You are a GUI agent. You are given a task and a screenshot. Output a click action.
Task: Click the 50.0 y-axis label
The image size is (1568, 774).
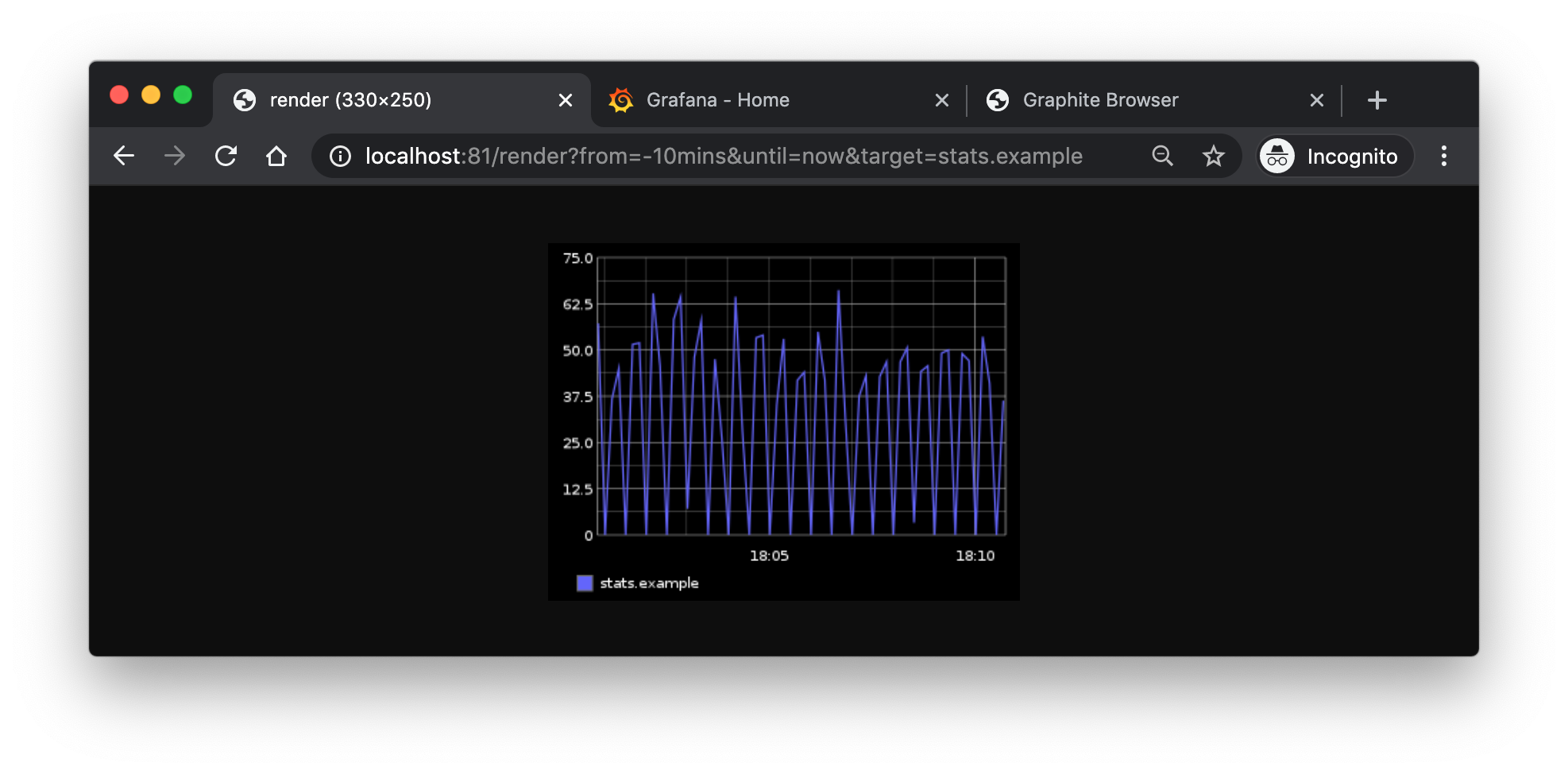(x=577, y=350)
